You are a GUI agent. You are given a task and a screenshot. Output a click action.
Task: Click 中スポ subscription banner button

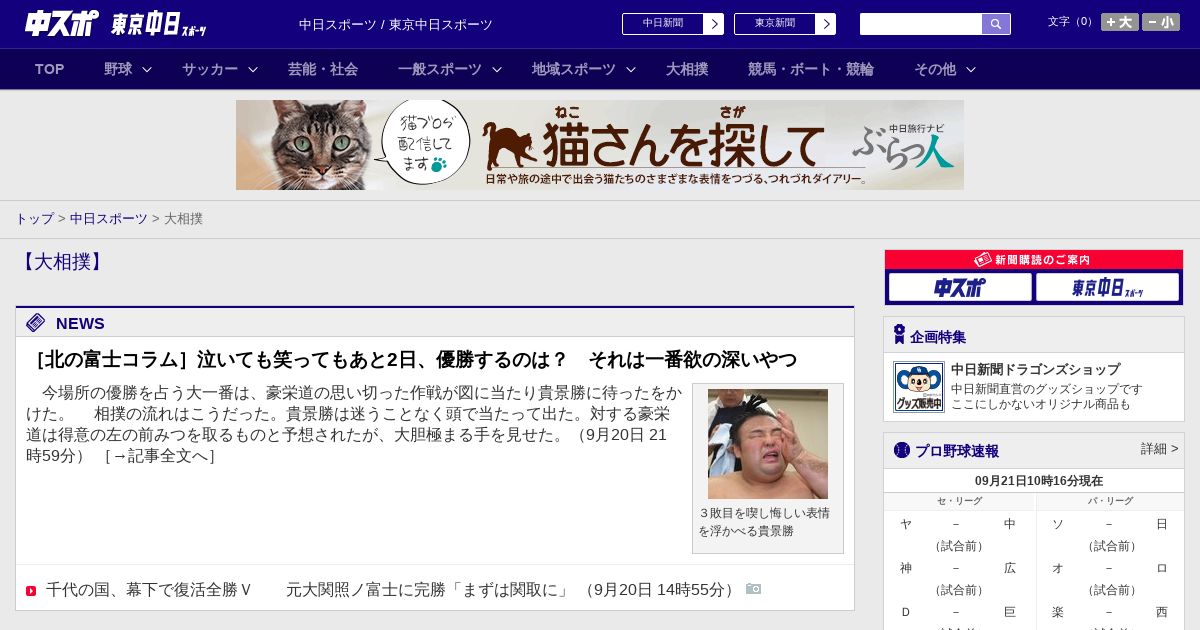pos(960,287)
